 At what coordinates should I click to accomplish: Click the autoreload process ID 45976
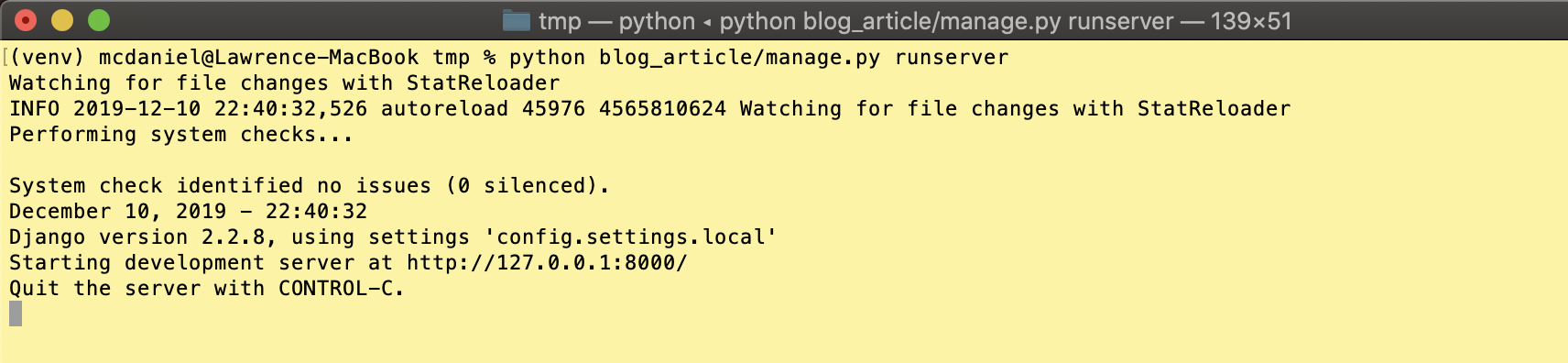(553, 109)
